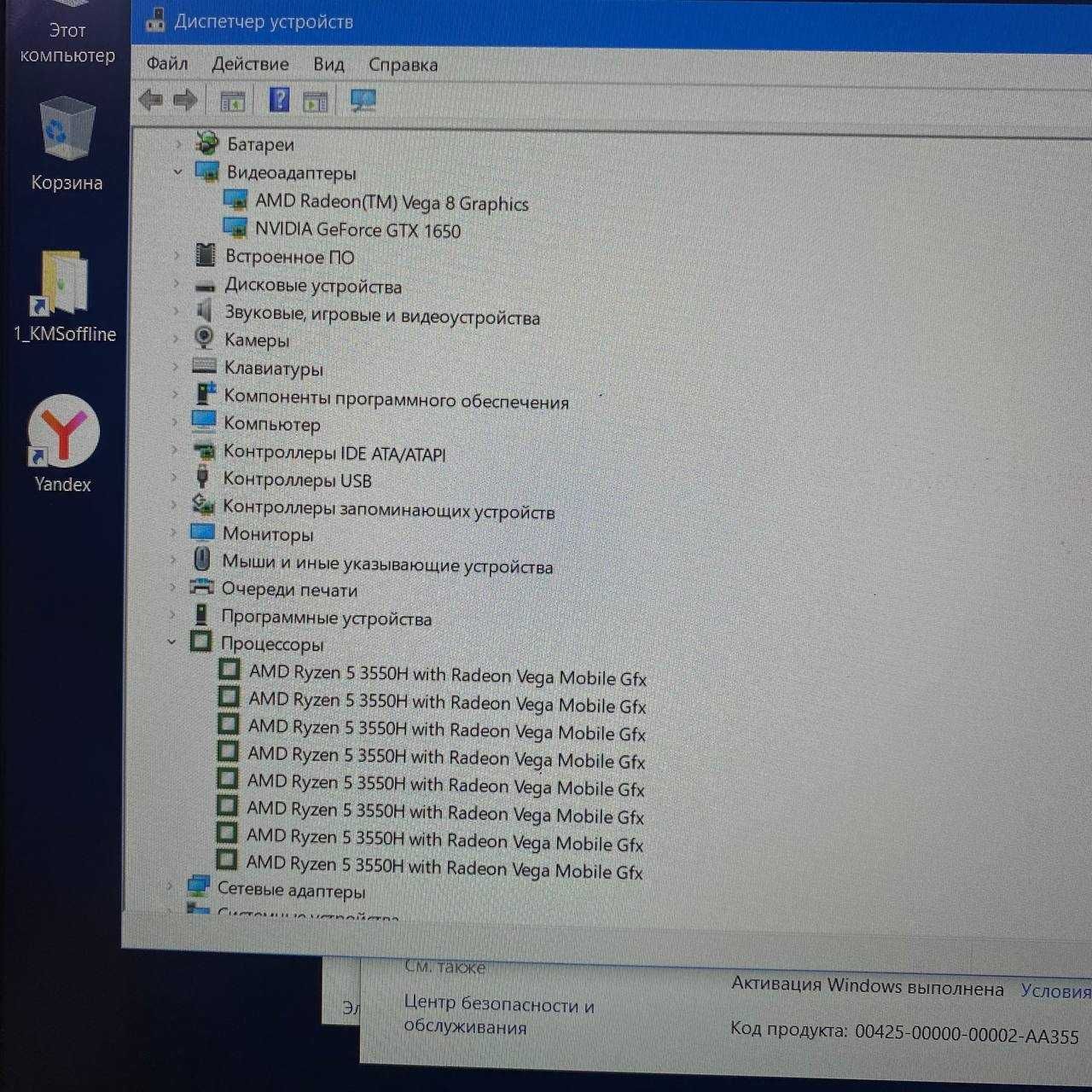Screen dimensions: 1092x1092
Task: Select the Компоненты программного обеспечения icon
Action: (x=205, y=393)
